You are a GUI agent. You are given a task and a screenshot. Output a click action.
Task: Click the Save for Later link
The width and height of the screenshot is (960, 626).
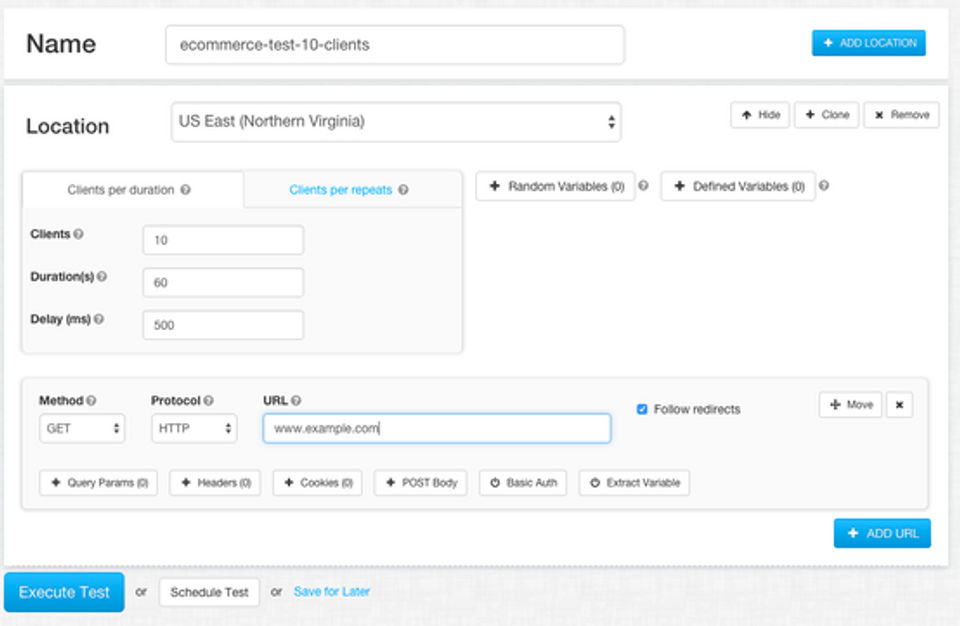coord(331,592)
